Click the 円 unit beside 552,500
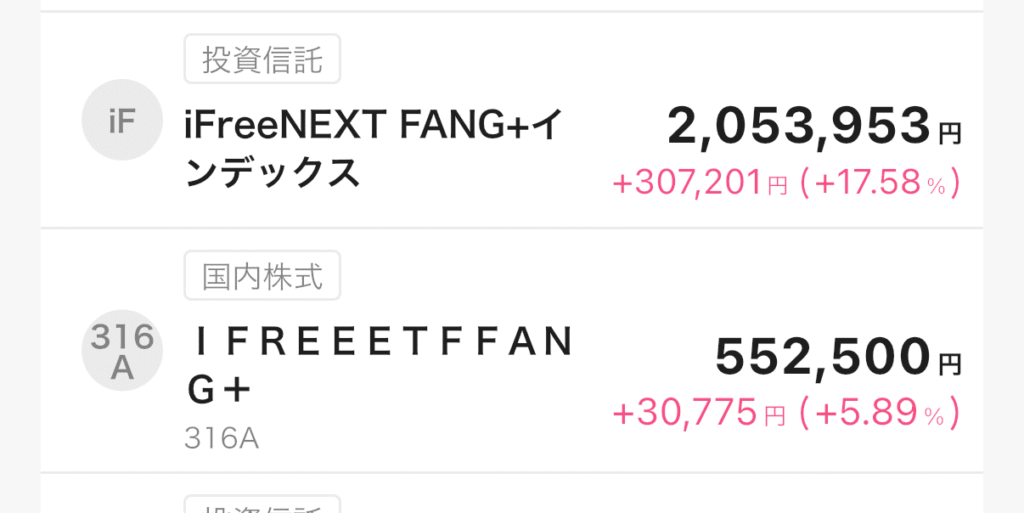This screenshot has height=513, width=1024. [x=950, y=362]
